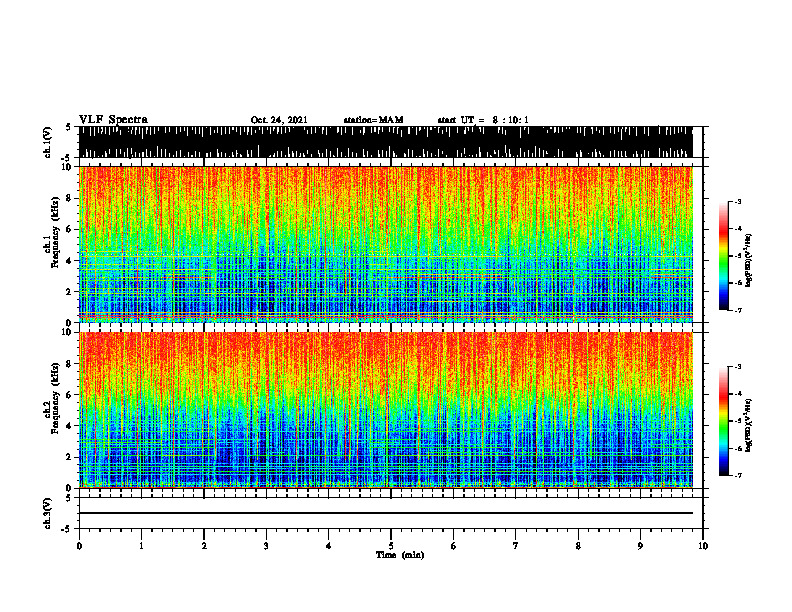Click time axis tick label "9"
Screen dimensions: 792x612
tap(640, 546)
